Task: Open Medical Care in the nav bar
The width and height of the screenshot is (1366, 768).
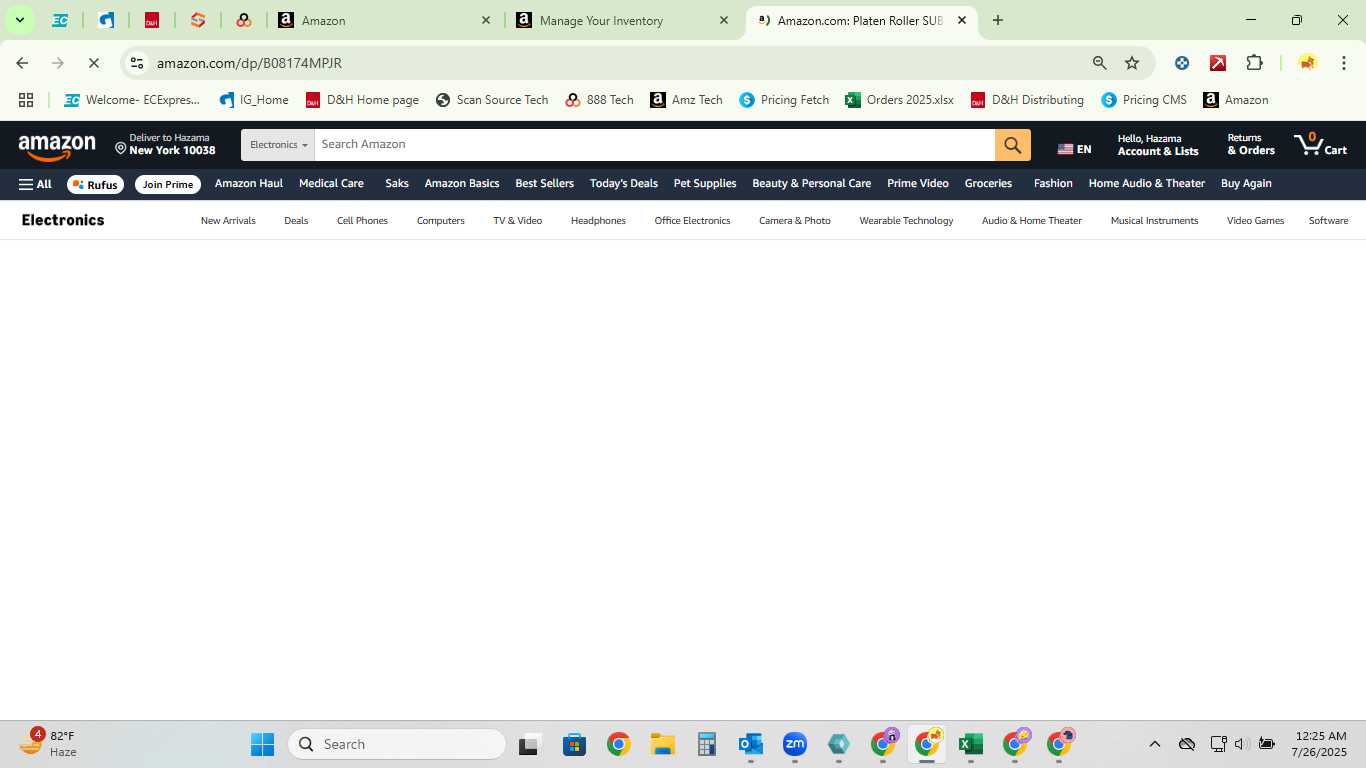Action: pos(331,184)
